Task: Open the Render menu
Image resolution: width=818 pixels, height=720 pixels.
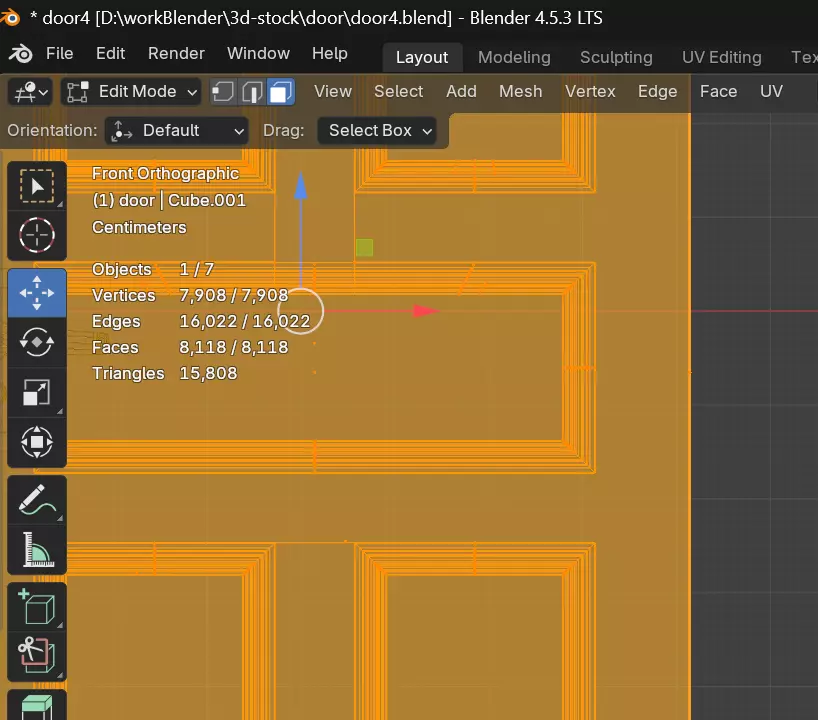Action: (176, 54)
